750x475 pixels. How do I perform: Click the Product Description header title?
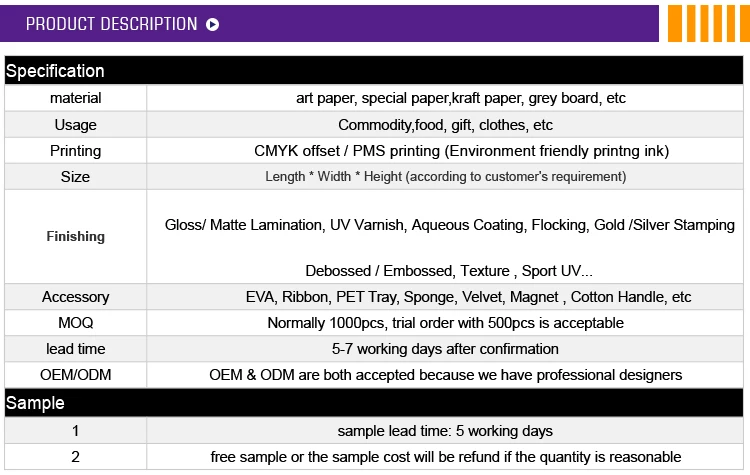point(111,24)
